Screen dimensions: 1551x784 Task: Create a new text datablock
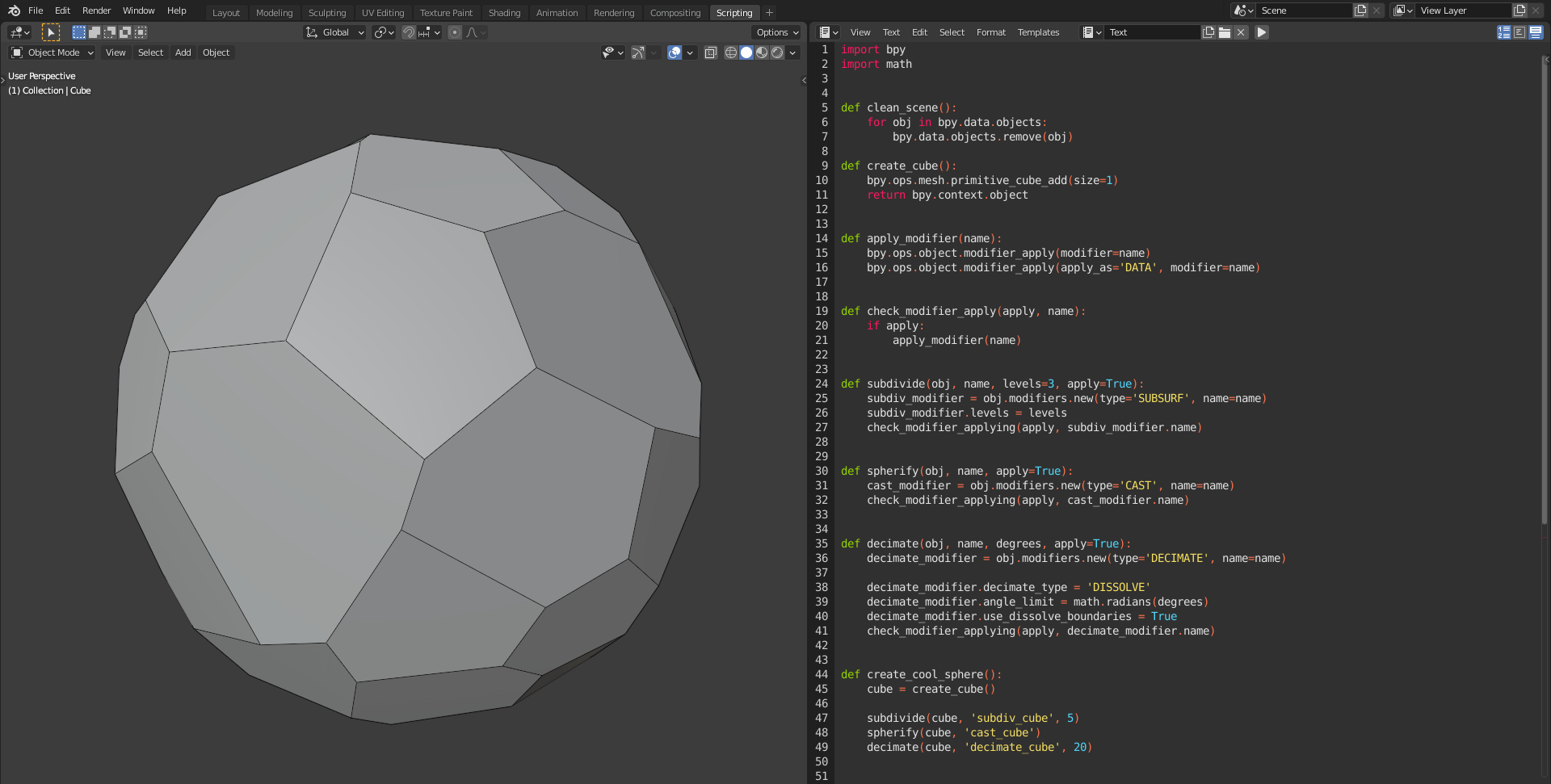click(x=1209, y=32)
